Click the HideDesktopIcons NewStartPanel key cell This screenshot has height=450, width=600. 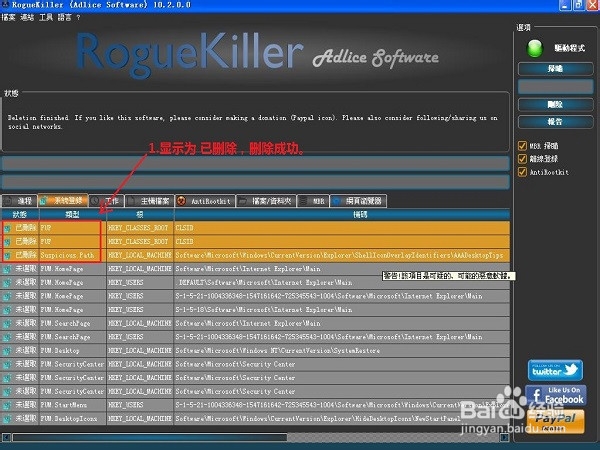342,419
